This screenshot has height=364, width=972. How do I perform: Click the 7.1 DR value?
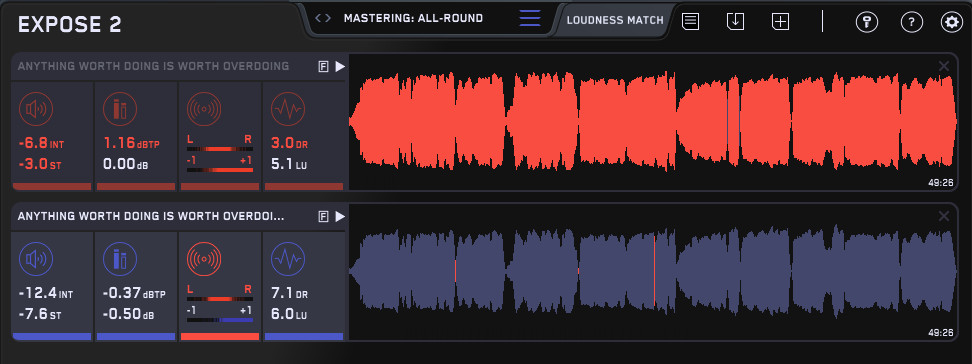[x=289, y=294]
